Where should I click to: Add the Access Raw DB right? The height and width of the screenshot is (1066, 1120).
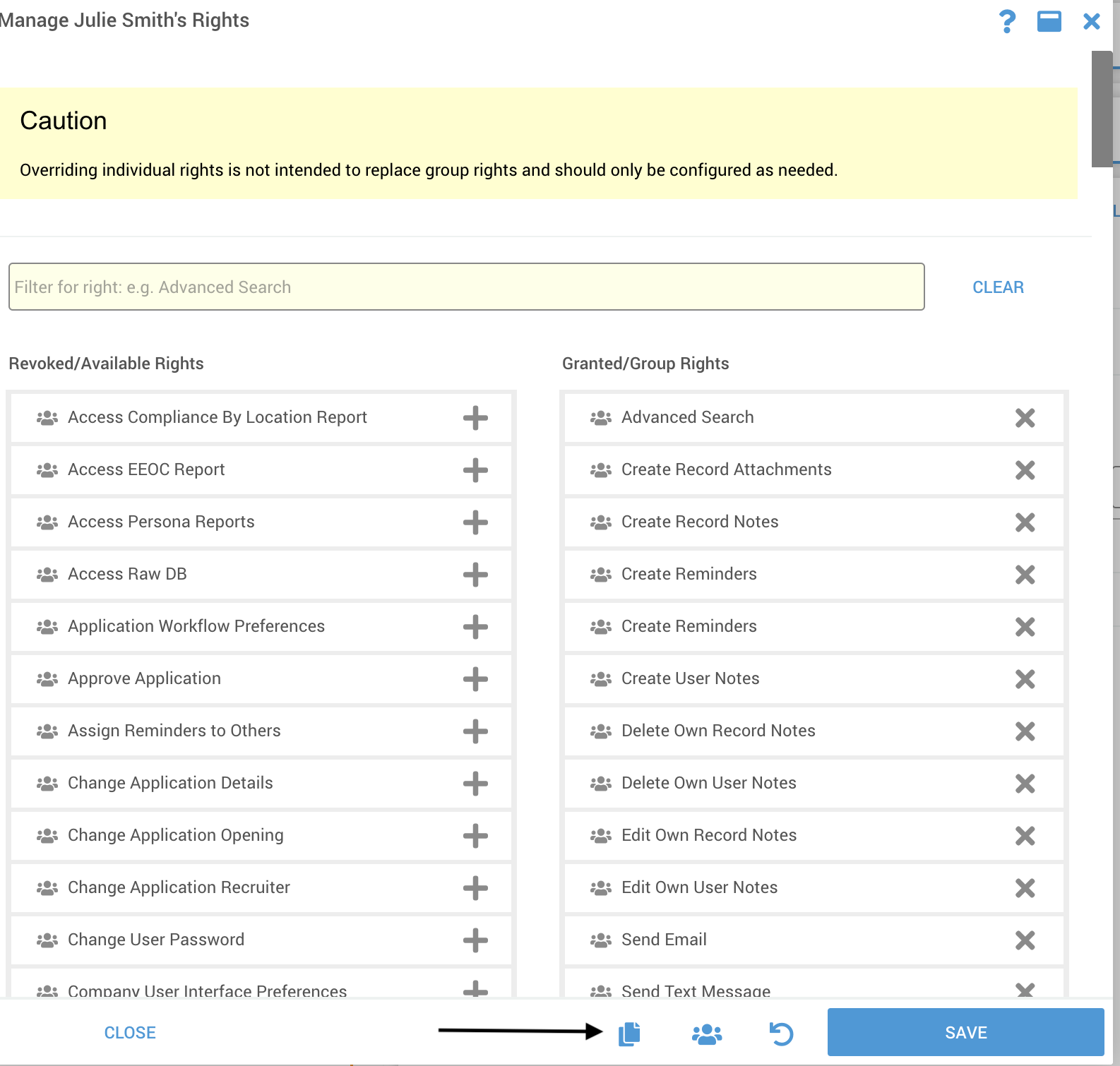pyautogui.click(x=475, y=575)
